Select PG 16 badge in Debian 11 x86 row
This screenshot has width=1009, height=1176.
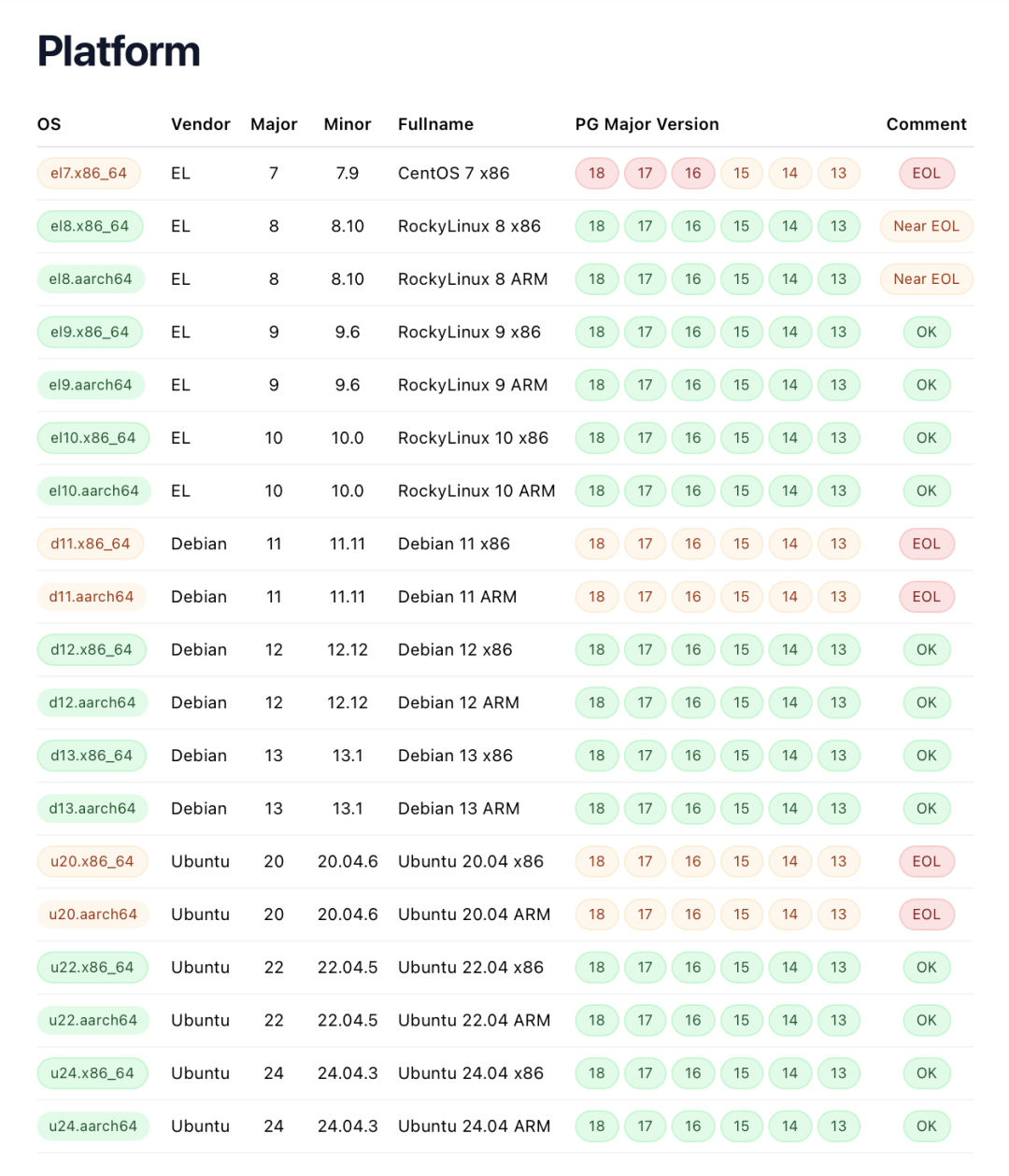(692, 544)
